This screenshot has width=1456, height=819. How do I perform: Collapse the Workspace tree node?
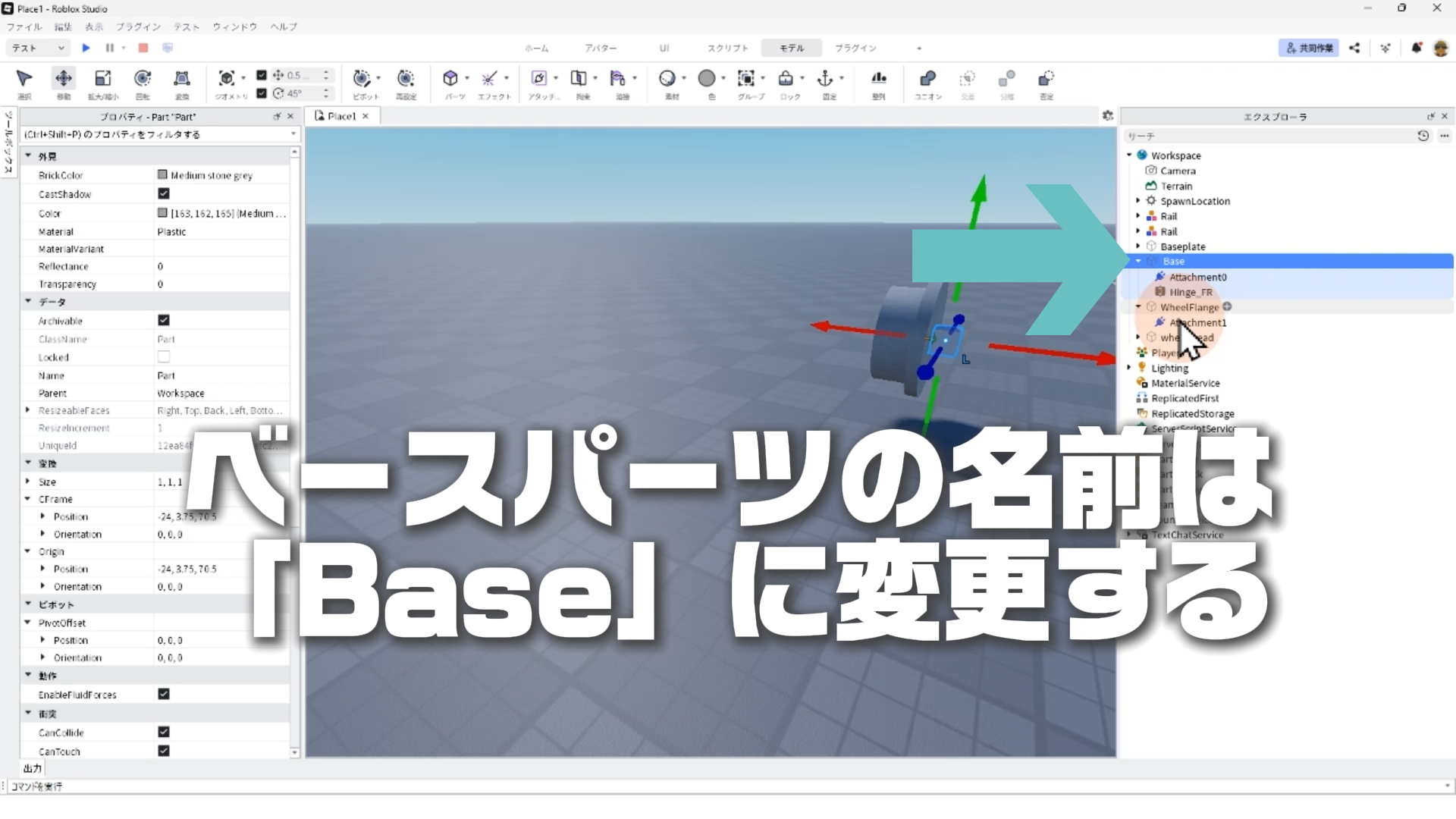coord(1129,155)
